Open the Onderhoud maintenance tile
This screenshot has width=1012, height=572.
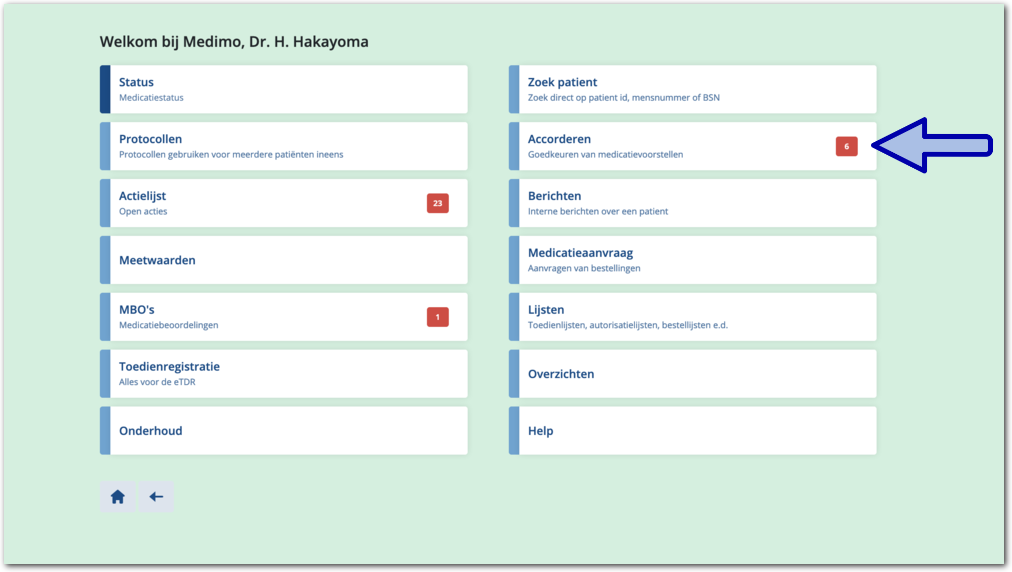coord(284,431)
